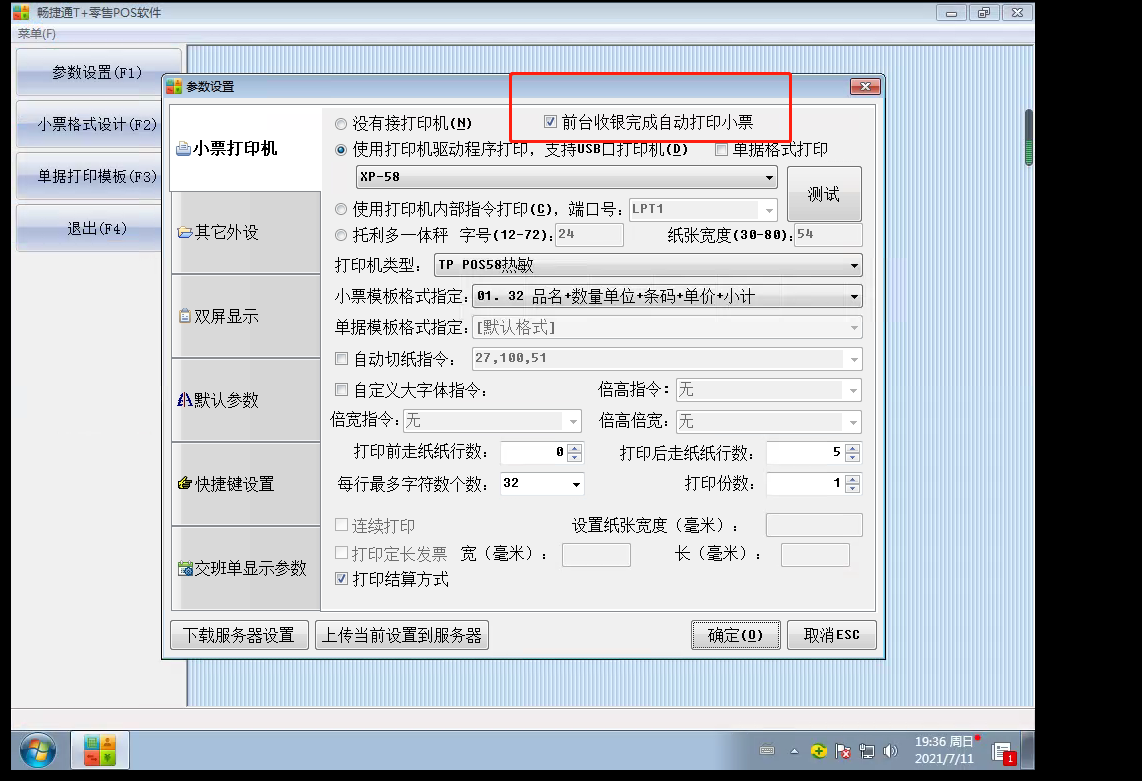Click the 参数设置(F1) sidebar button
This screenshot has width=1142, height=781.
(97, 72)
